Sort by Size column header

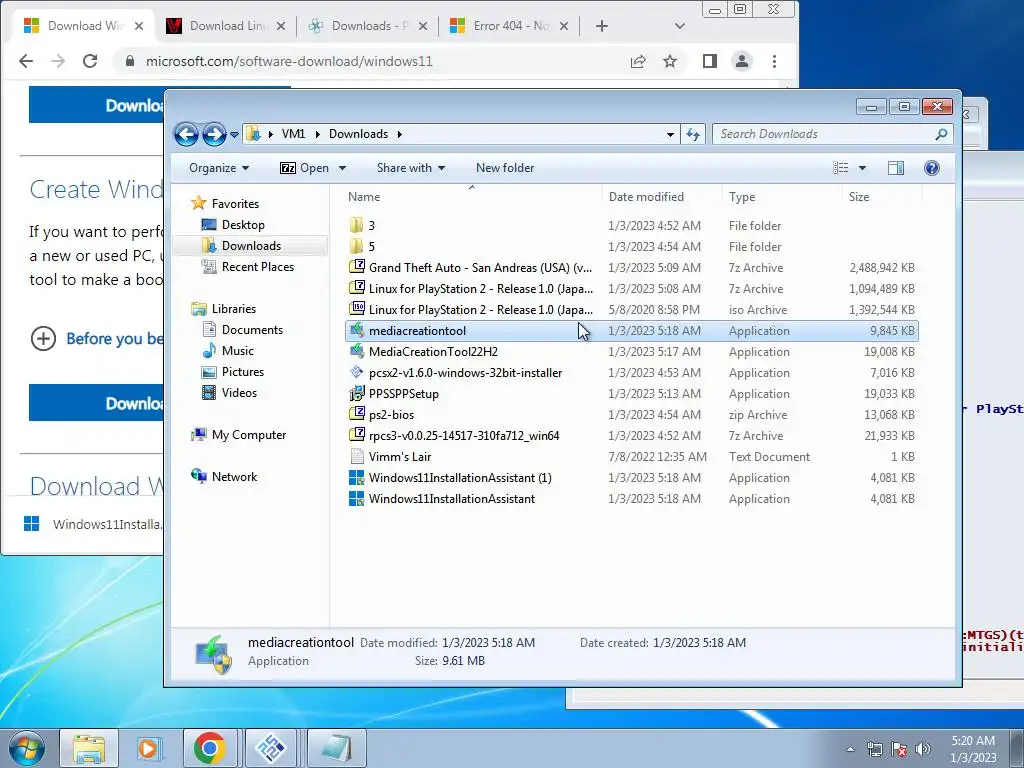[859, 197]
